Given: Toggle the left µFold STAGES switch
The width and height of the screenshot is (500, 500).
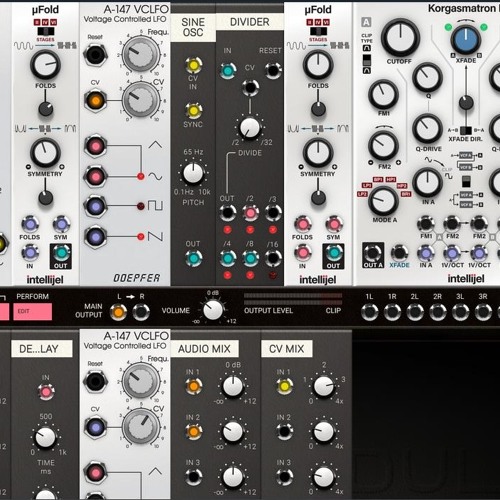Looking at the screenshot, I should pos(46,31).
